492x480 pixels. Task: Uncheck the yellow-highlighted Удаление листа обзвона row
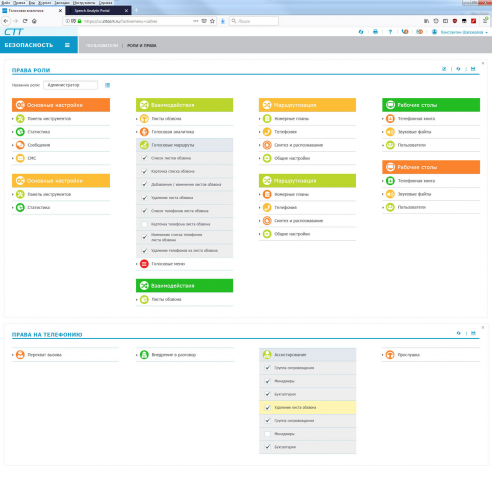[x=267, y=407]
